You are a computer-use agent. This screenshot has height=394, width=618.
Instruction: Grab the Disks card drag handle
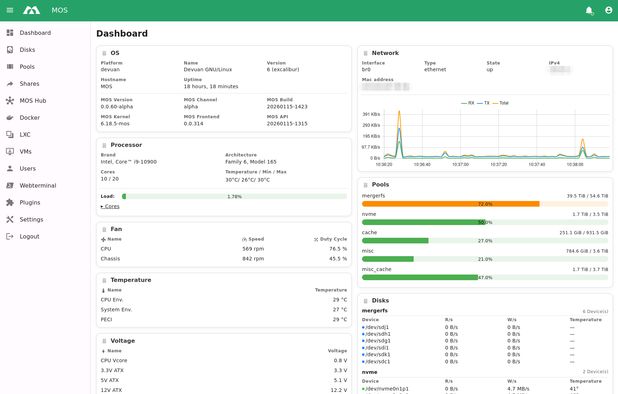(365, 301)
